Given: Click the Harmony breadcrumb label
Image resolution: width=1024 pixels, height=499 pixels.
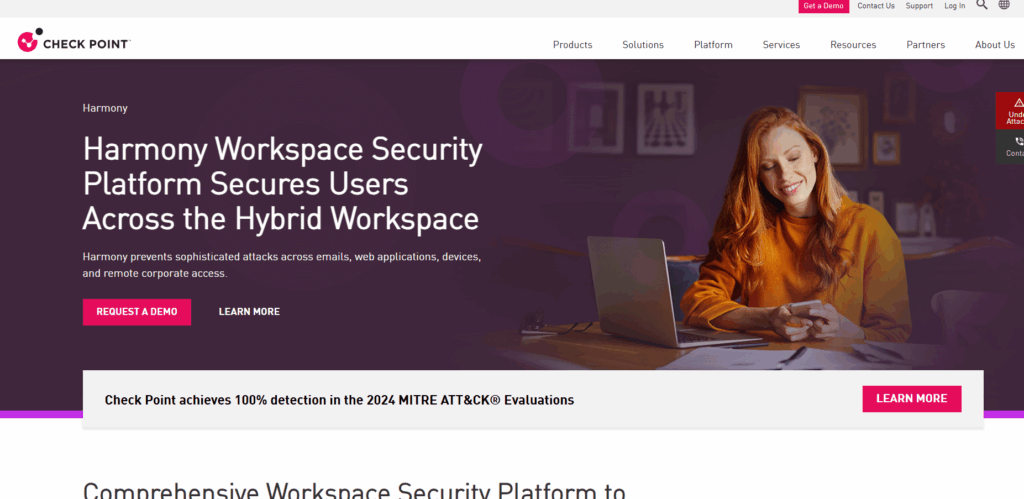Looking at the screenshot, I should (105, 108).
